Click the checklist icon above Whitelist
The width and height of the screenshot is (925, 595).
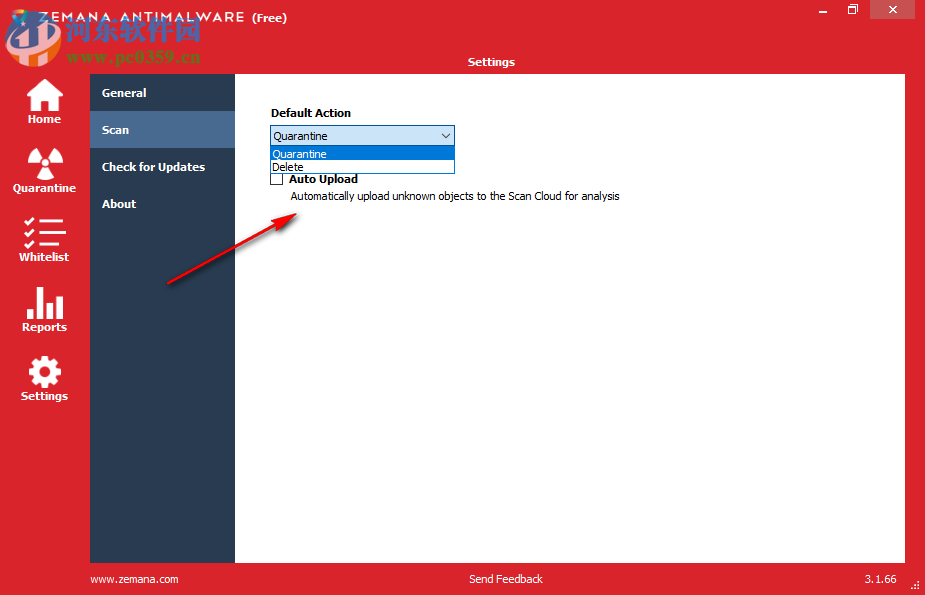(43, 232)
